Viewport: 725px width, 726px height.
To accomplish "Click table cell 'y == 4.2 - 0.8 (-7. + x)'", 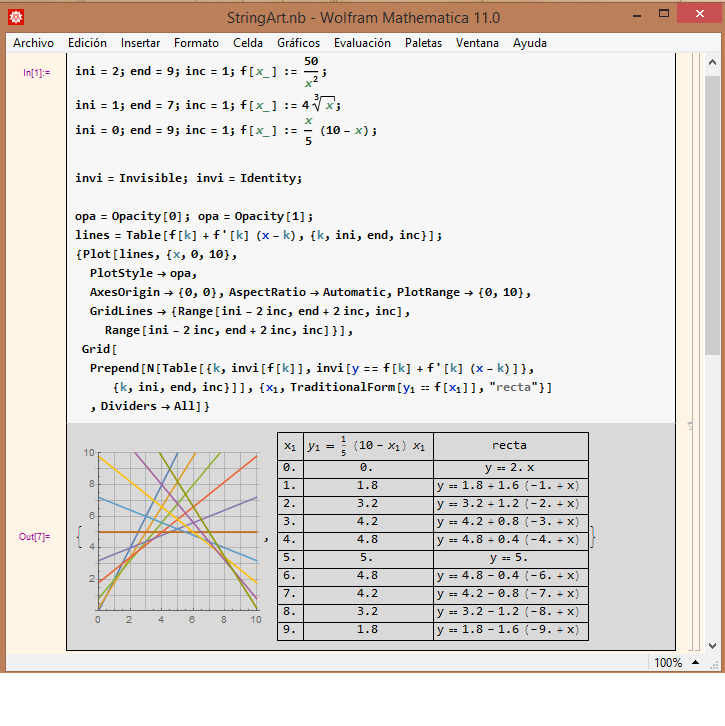I will tap(511, 594).
